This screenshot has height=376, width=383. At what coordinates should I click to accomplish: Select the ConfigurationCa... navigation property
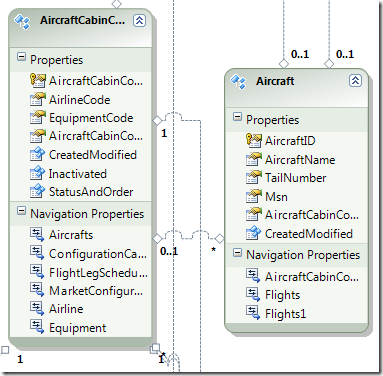point(98,254)
